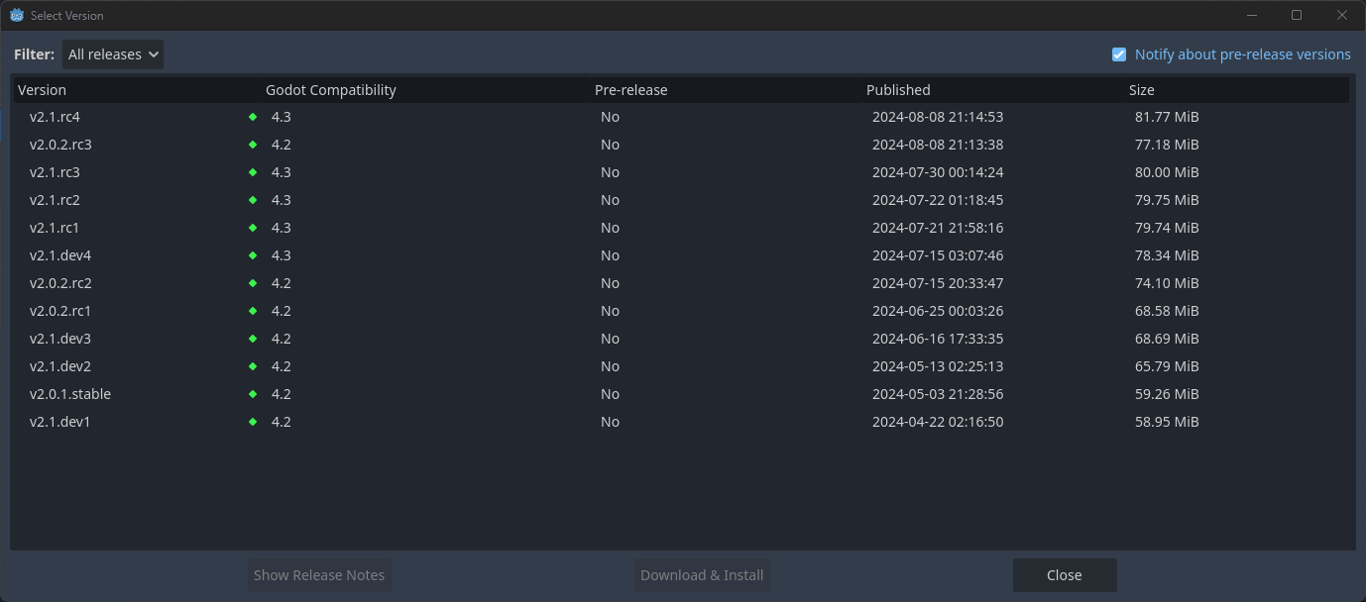Click the green diamond in the v2.1.rc2 row
Screen dimensions: 1366x602
pos(253,200)
